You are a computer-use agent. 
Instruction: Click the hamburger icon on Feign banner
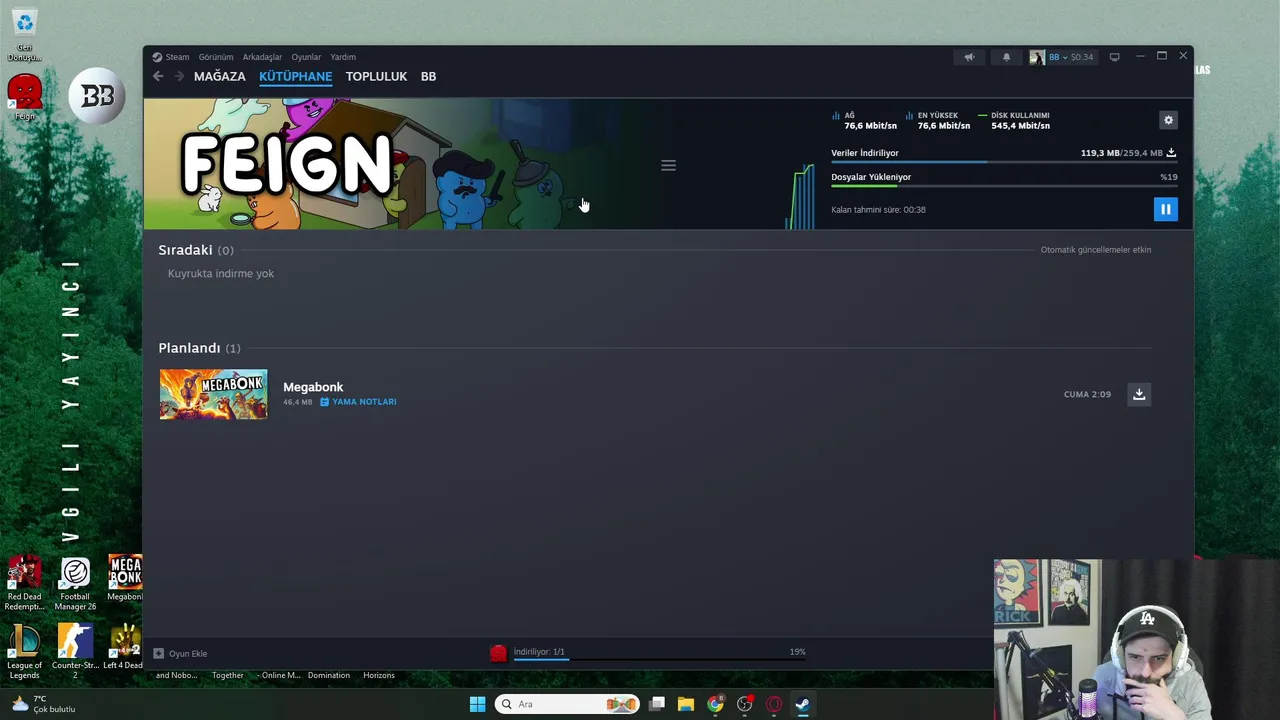pyautogui.click(x=668, y=166)
